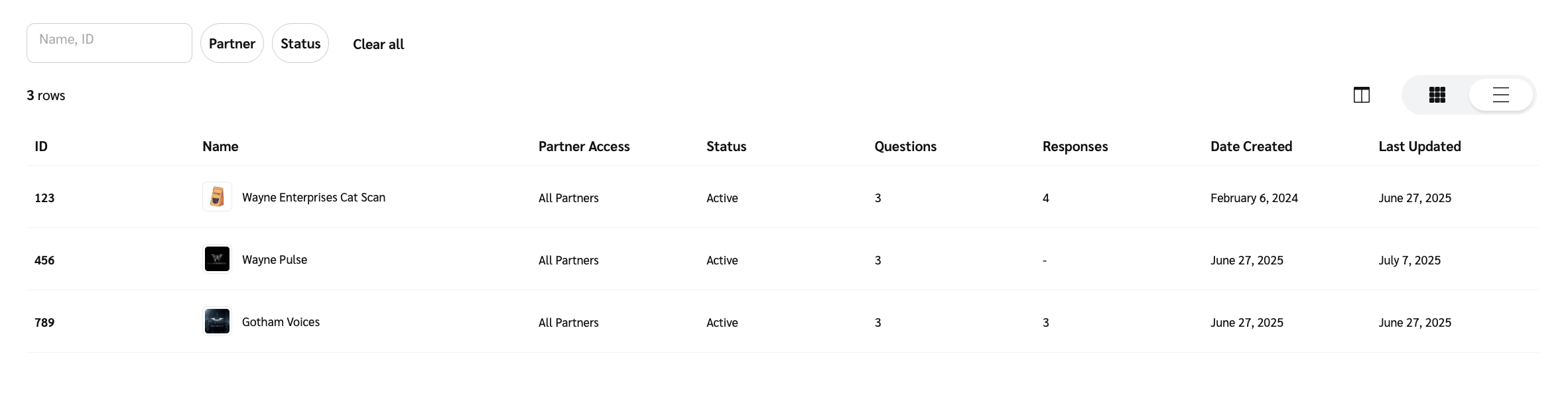The image size is (1568, 403).
Task: Switch to grid view
Action: [1437, 95]
